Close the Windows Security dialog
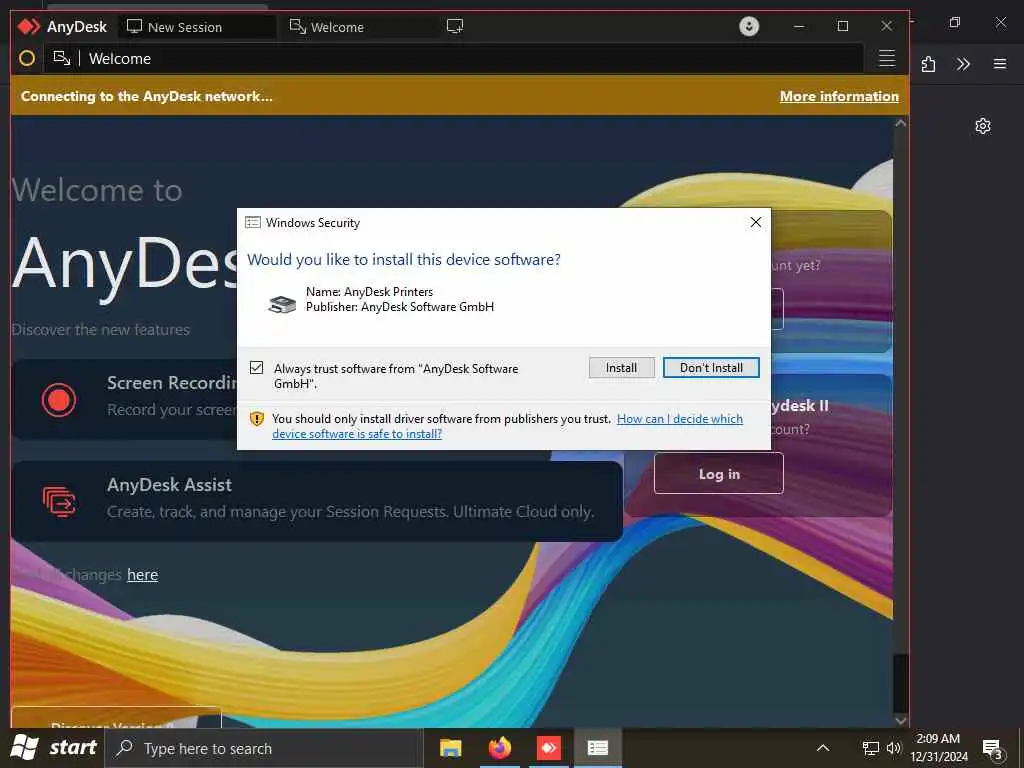 click(756, 222)
